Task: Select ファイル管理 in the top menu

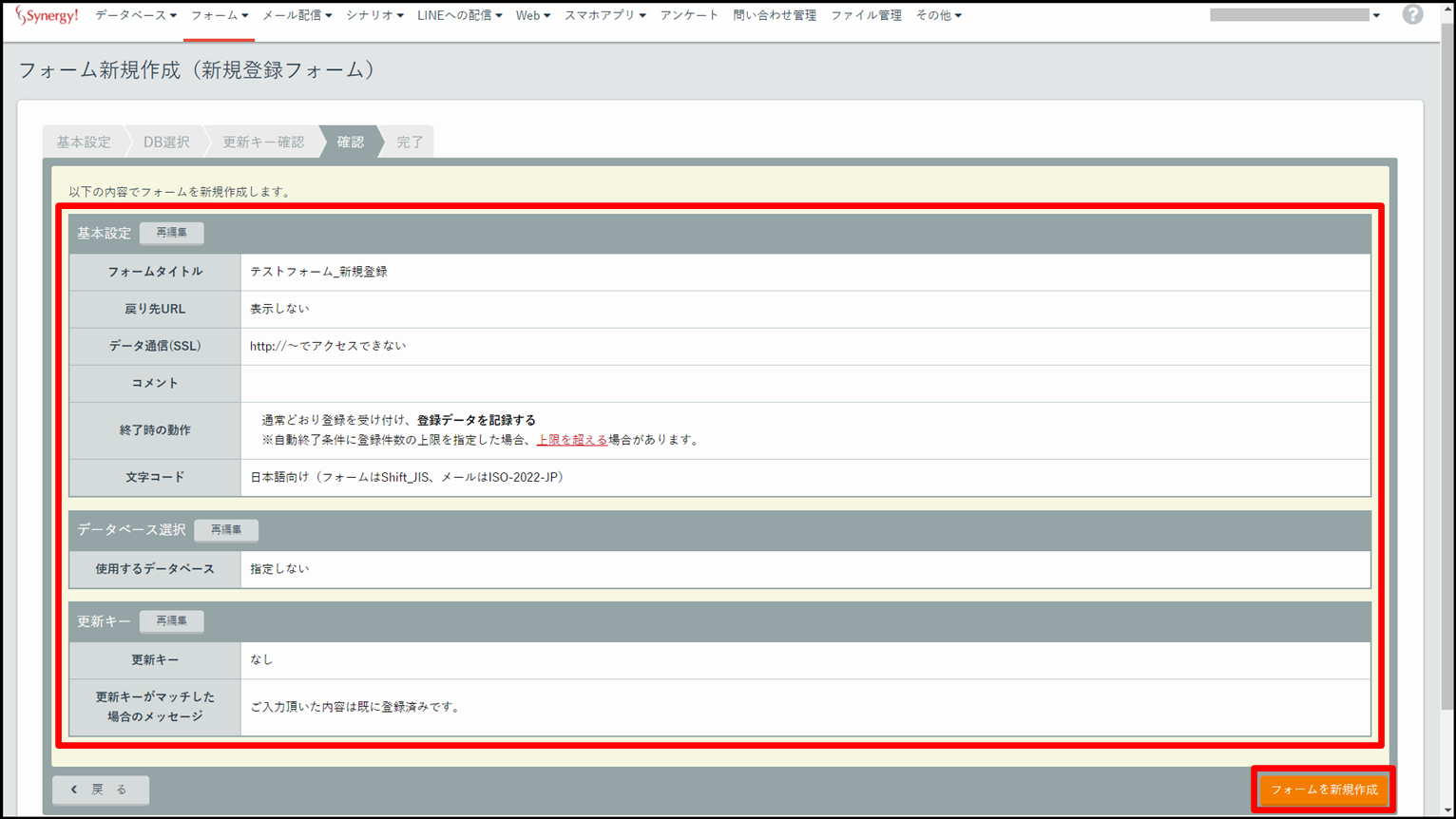Action: pyautogui.click(x=866, y=15)
